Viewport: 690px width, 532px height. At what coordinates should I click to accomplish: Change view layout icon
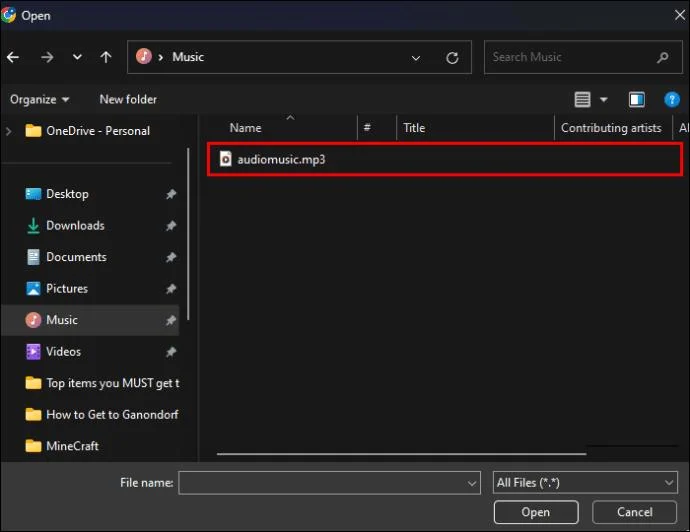[x=582, y=99]
